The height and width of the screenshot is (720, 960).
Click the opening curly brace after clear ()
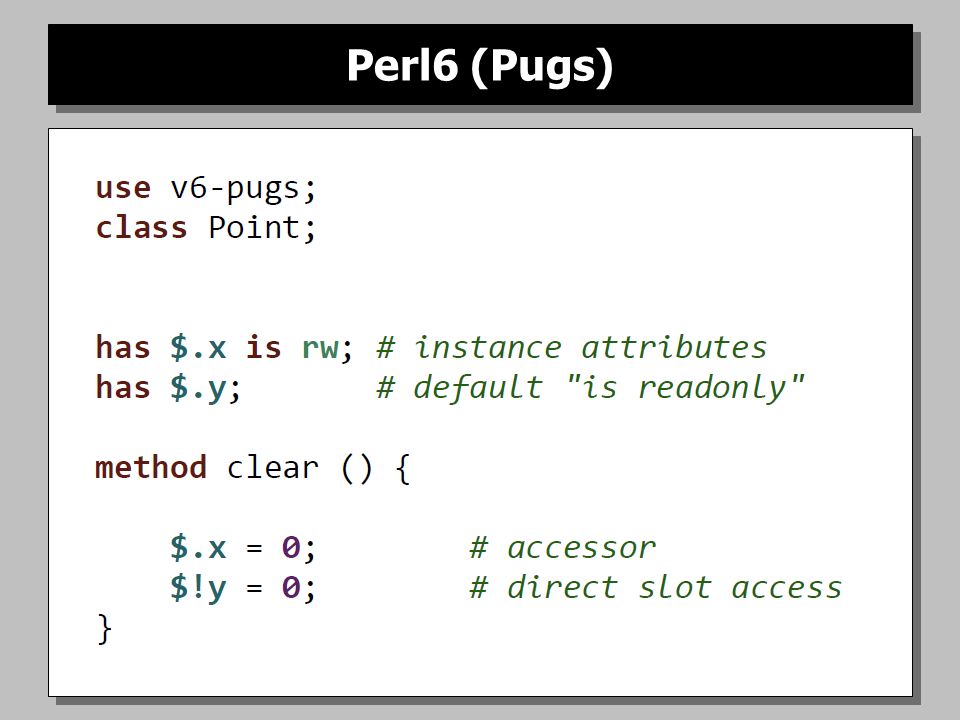coord(403,468)
